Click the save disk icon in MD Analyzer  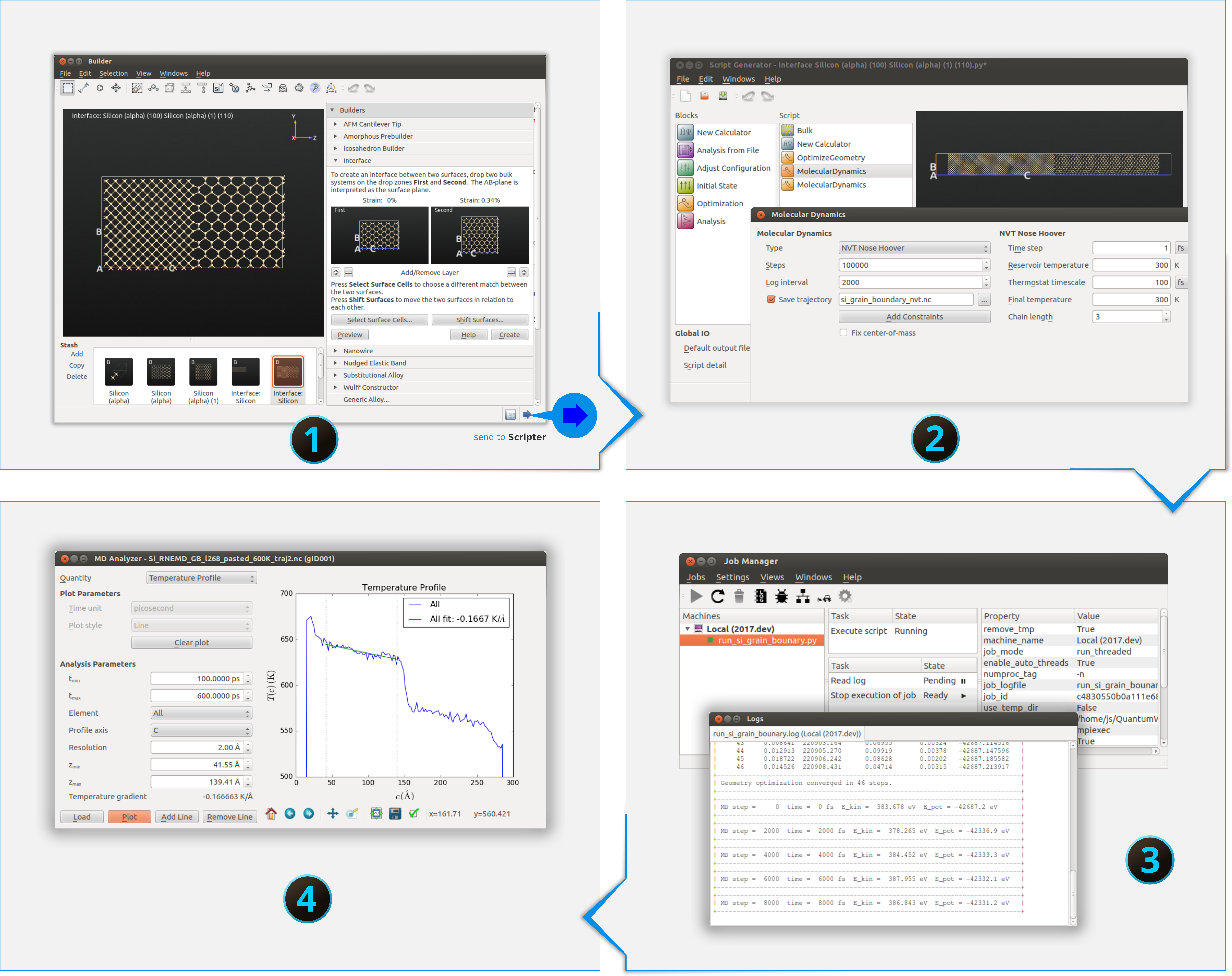pos(395,814)
